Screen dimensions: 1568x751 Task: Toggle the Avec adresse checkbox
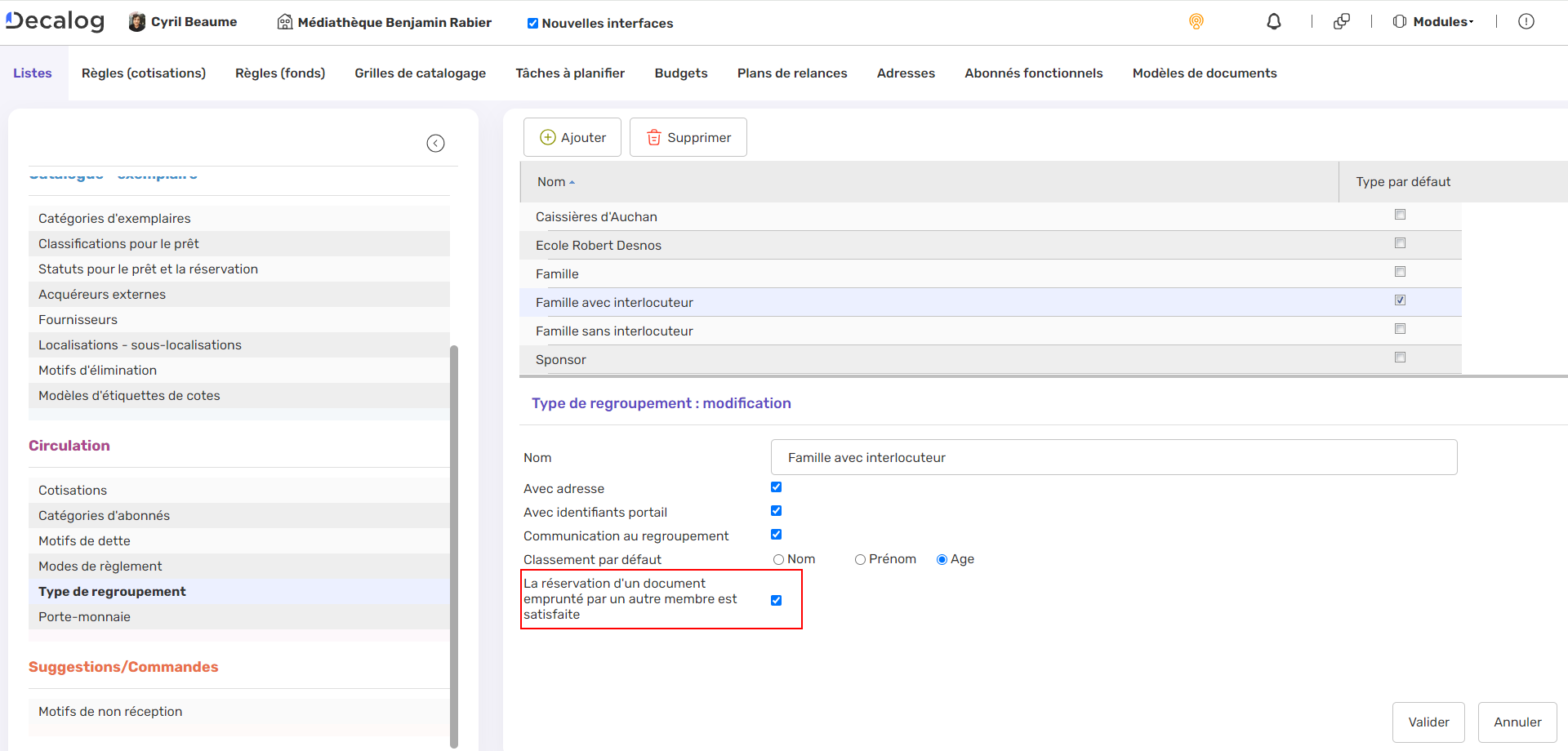tap(776, 487)
